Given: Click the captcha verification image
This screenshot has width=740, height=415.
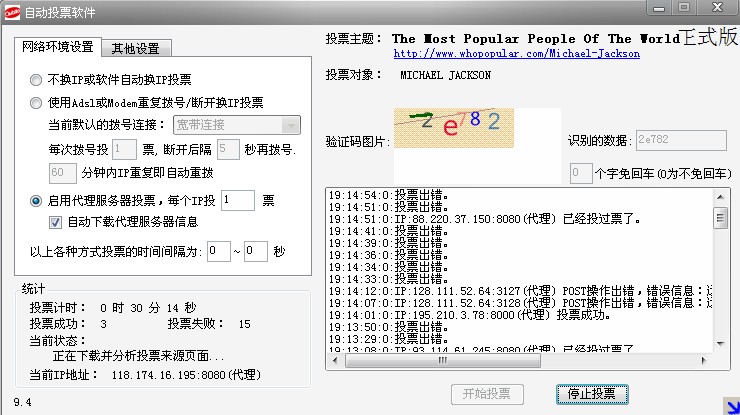Looking at the screenshot, I should point(454,128).
